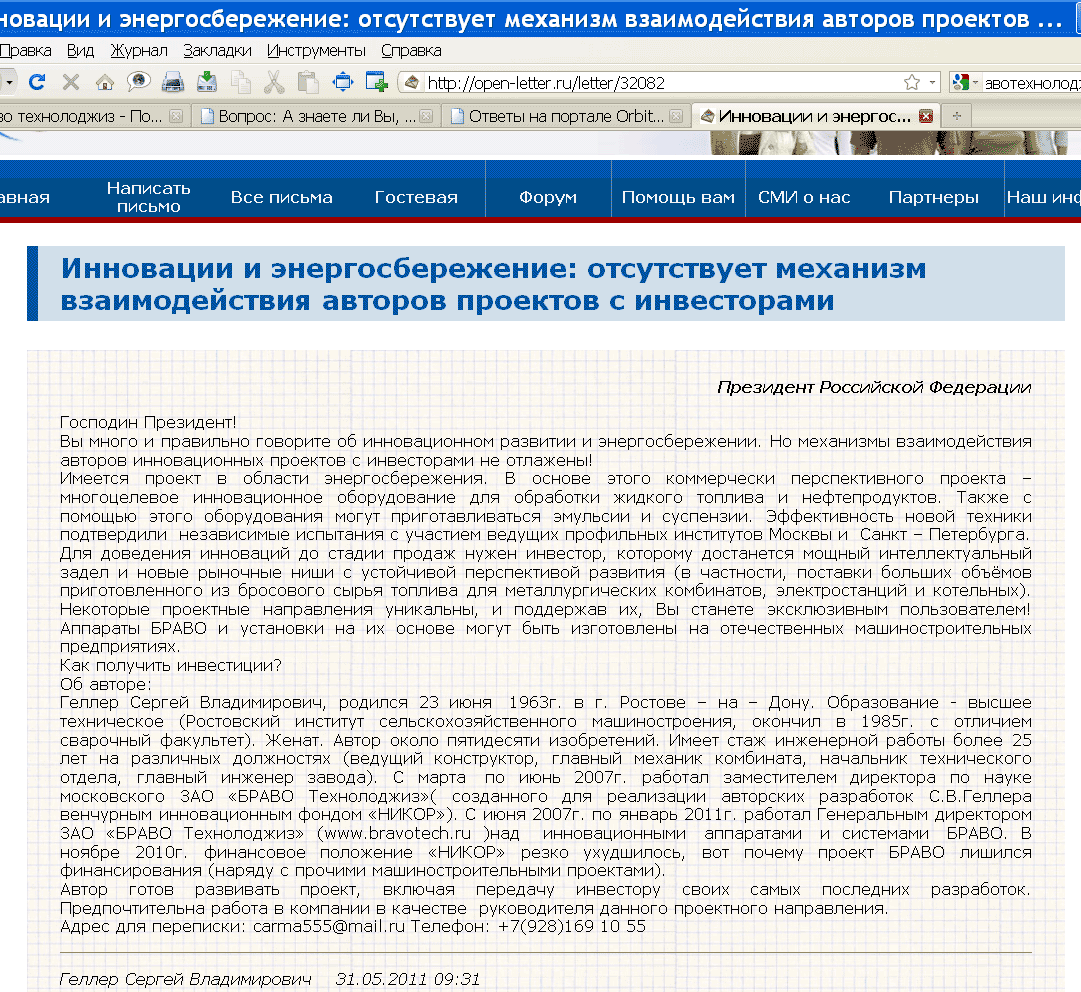Toggle full screen with arrows icon

pyautogui.click(x=343, y=82)
